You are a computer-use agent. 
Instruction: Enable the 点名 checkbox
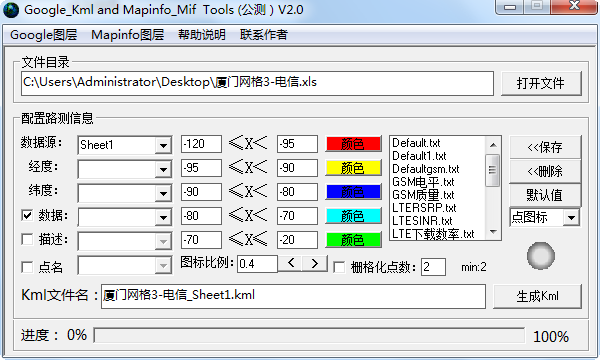click(x=27, y=267)
